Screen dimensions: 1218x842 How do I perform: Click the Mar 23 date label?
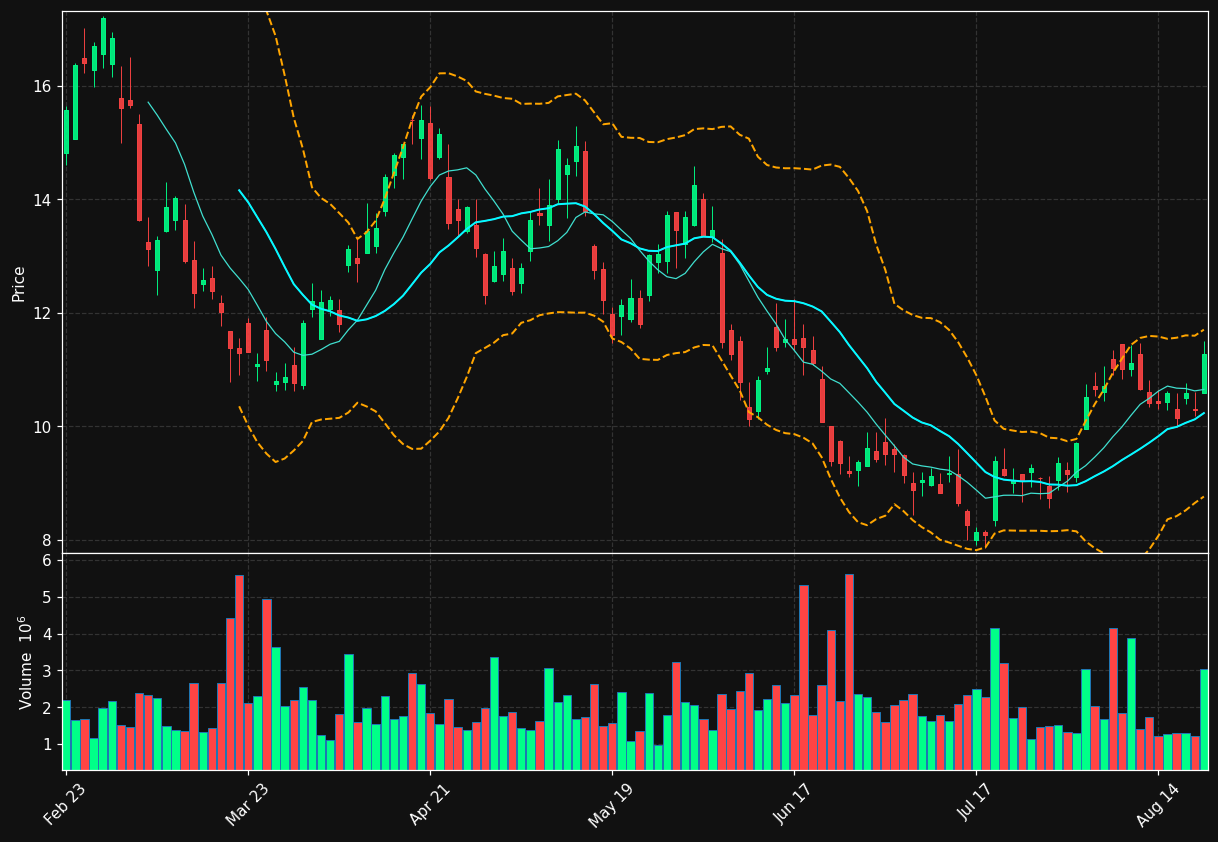247,804
